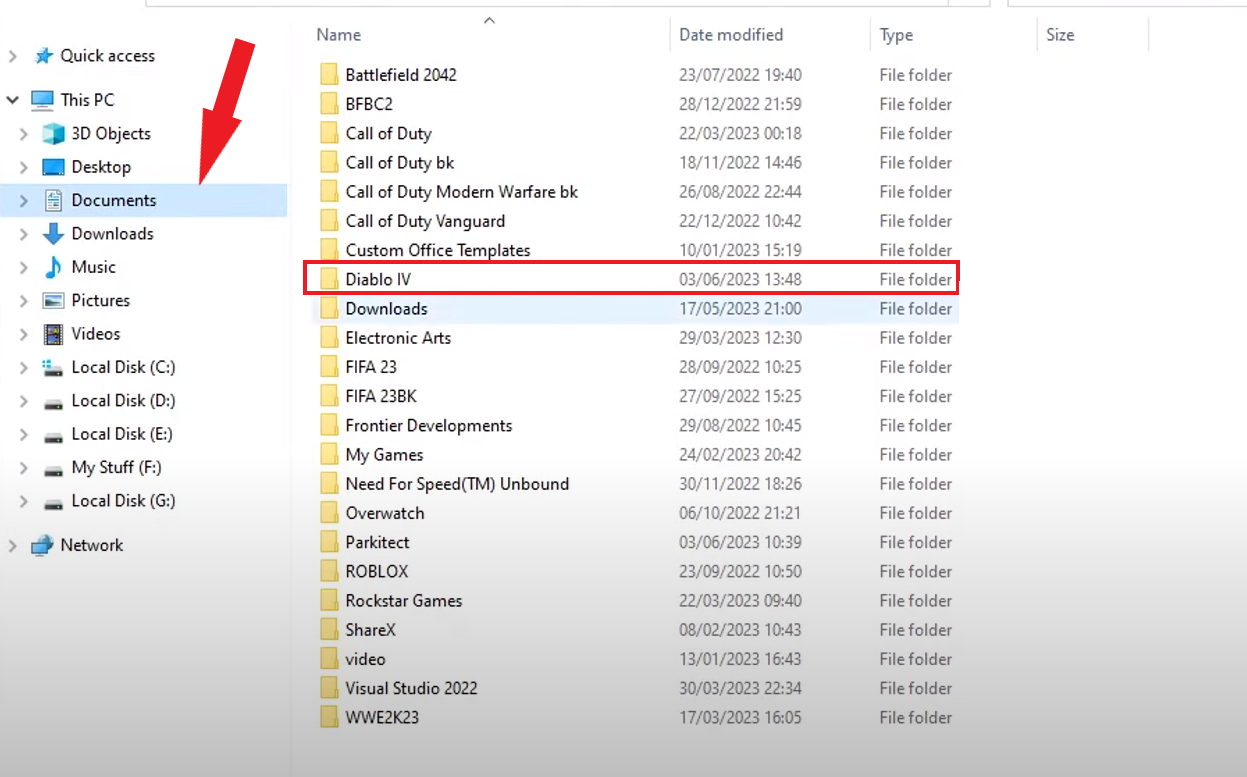
Task: Expand the Downloads tree node in sidebar
Action: [x=24, y=234]
